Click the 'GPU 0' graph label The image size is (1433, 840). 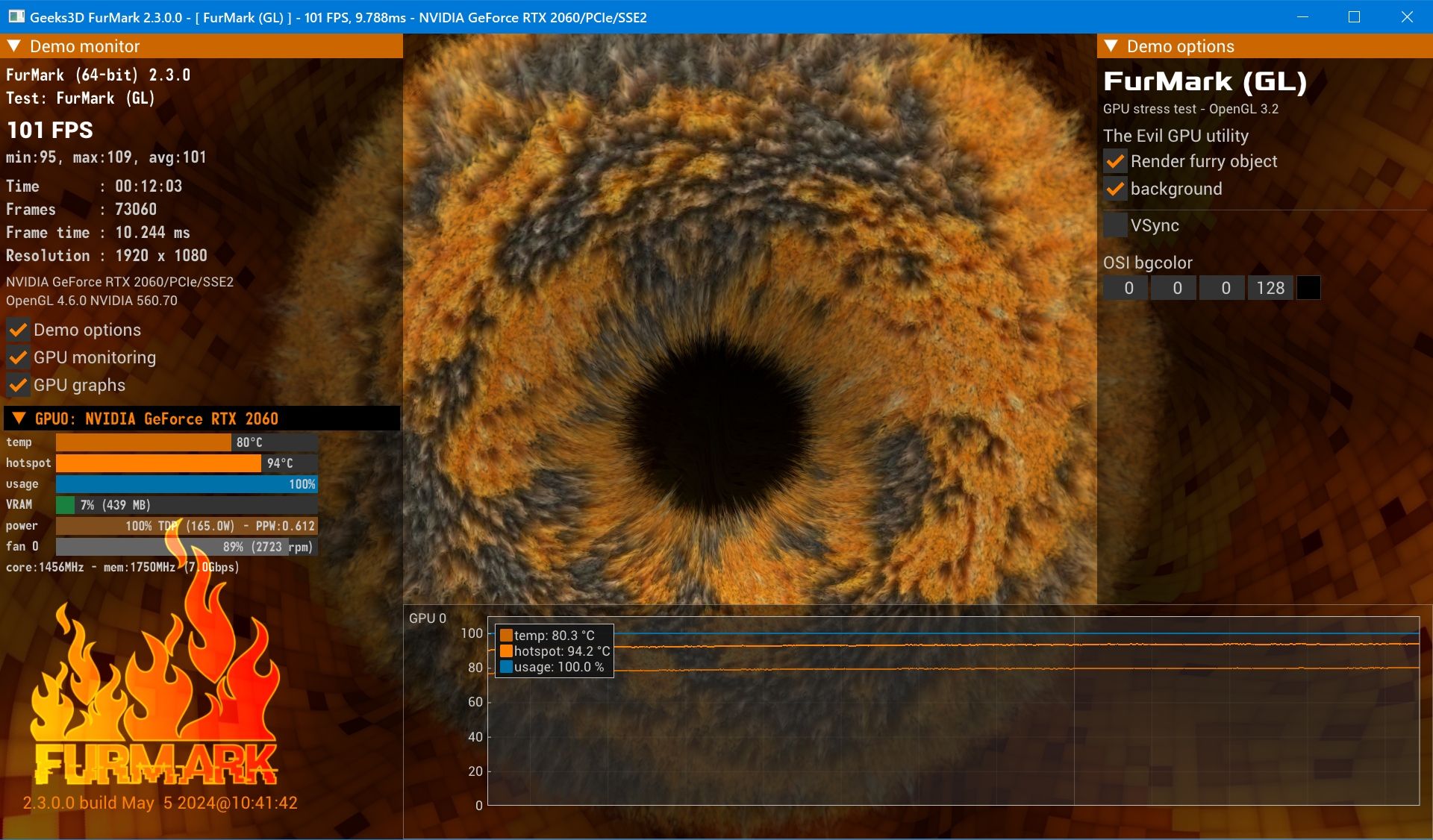[428, 618]
